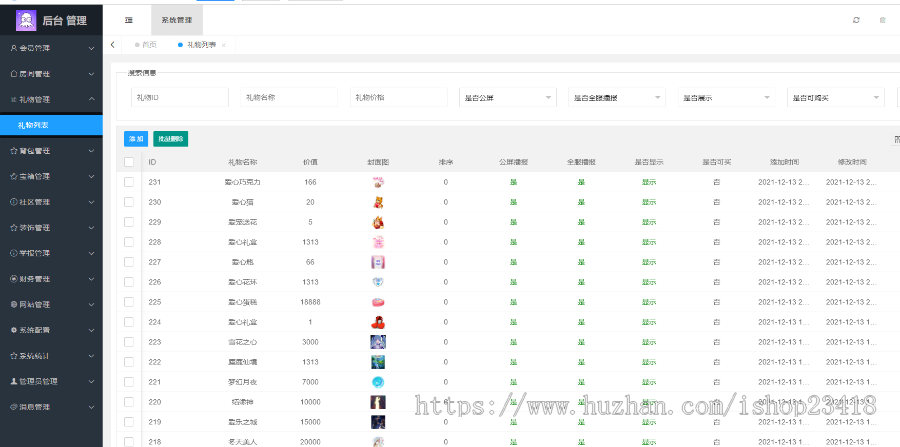Tick the checkbox for gift ID 227
This screenshot has height=447, width=900.
[129, 262]
